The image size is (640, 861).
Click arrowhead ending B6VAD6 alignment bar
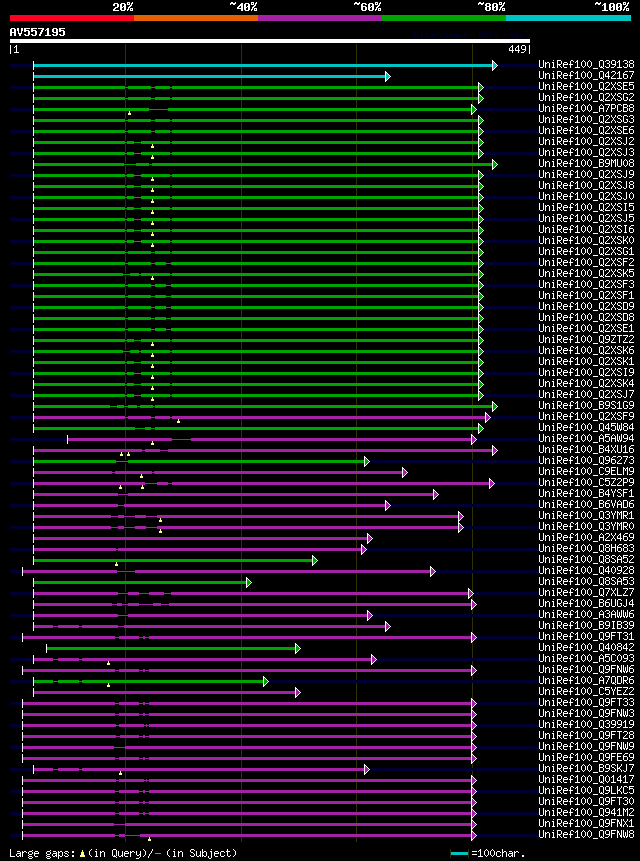click(x=388, y=505)
